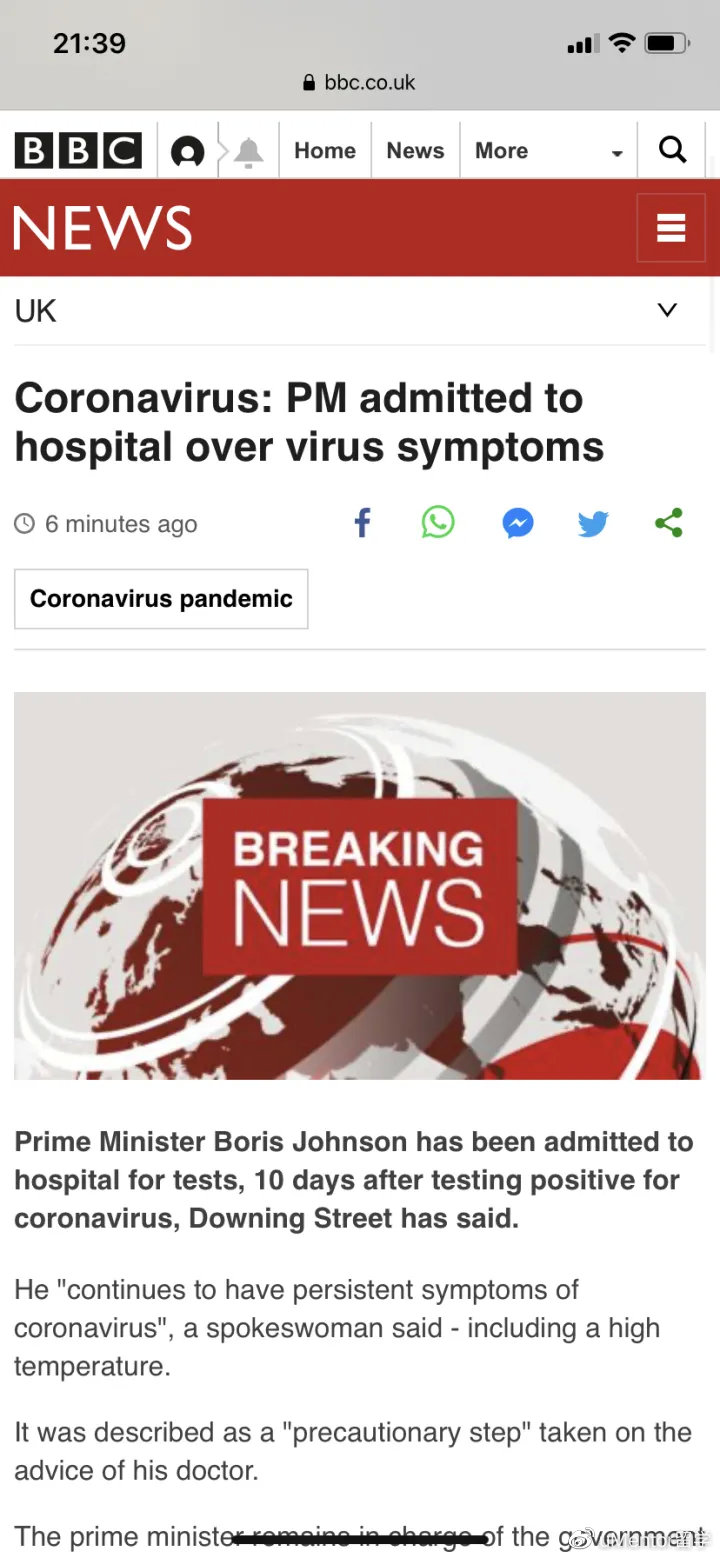Screen dimensions: 720x1558
Task: Open the red News hamburger menu
Action: 671,228
